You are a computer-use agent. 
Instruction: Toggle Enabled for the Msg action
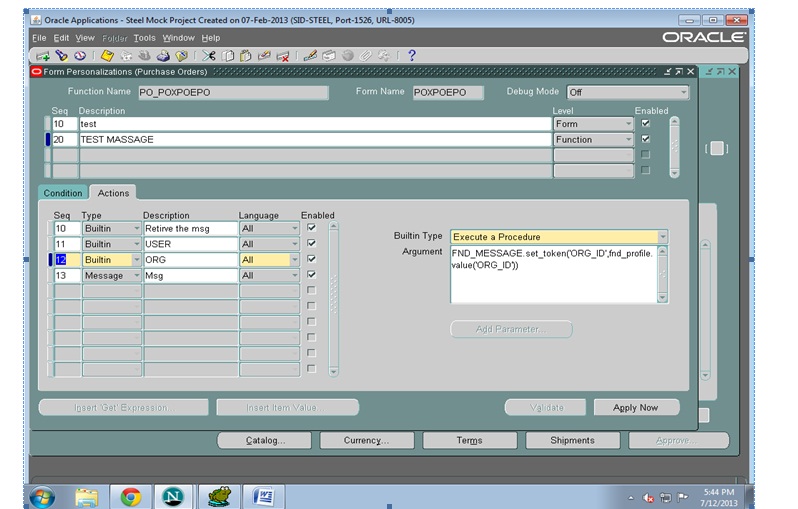(x=311, y=275)
